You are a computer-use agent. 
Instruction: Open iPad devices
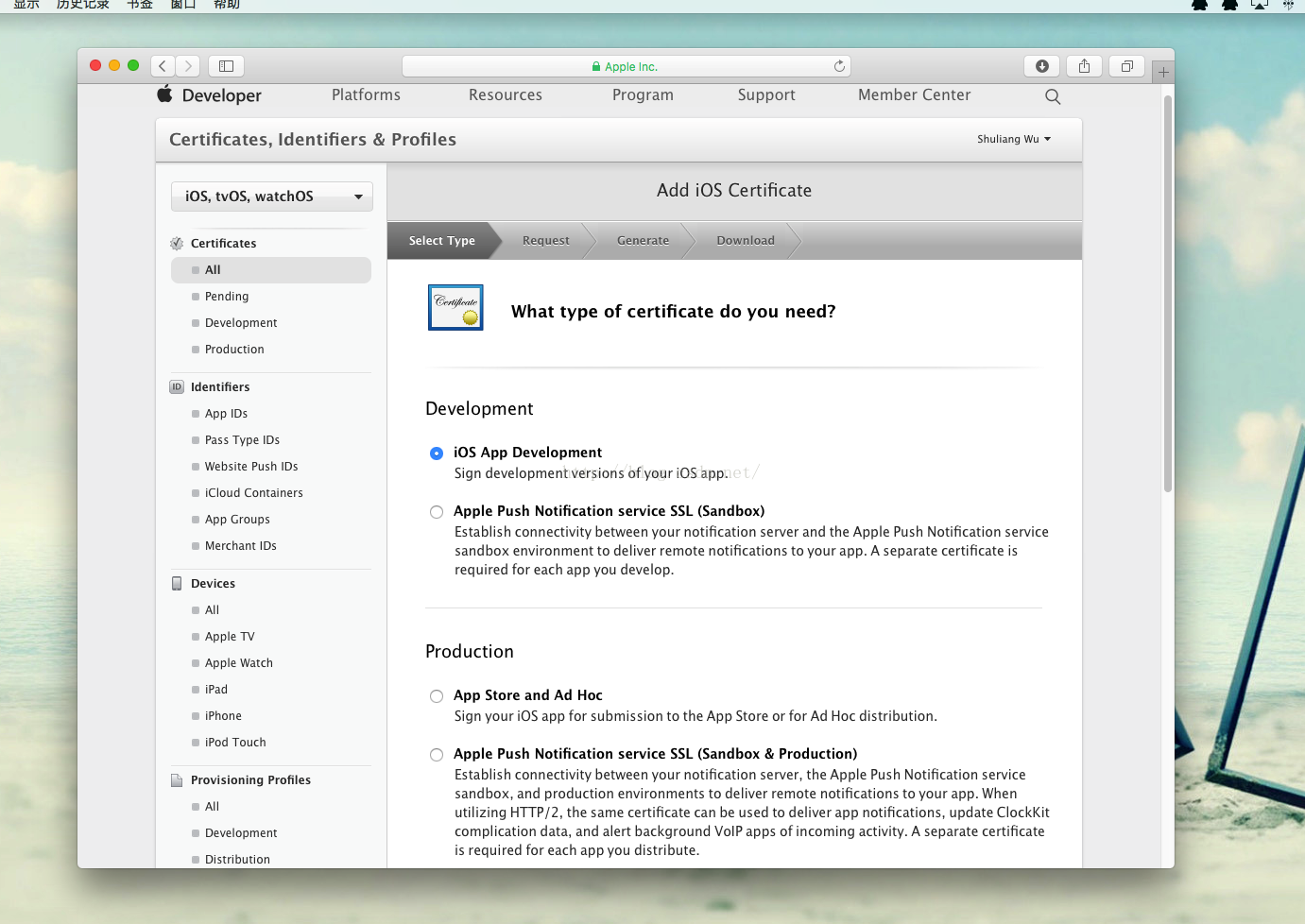click(216, 690)
